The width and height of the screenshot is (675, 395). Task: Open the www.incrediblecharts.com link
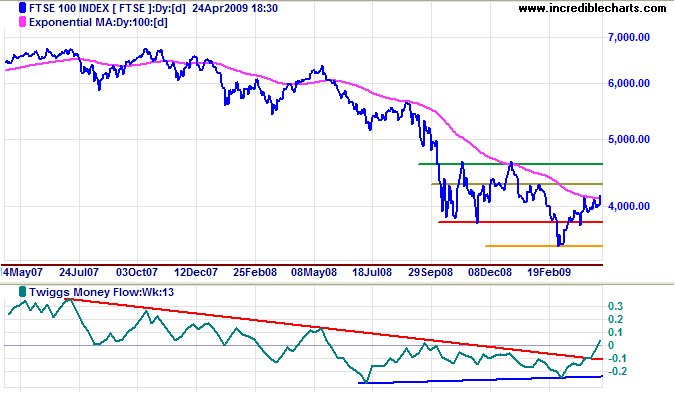[592, 8]
